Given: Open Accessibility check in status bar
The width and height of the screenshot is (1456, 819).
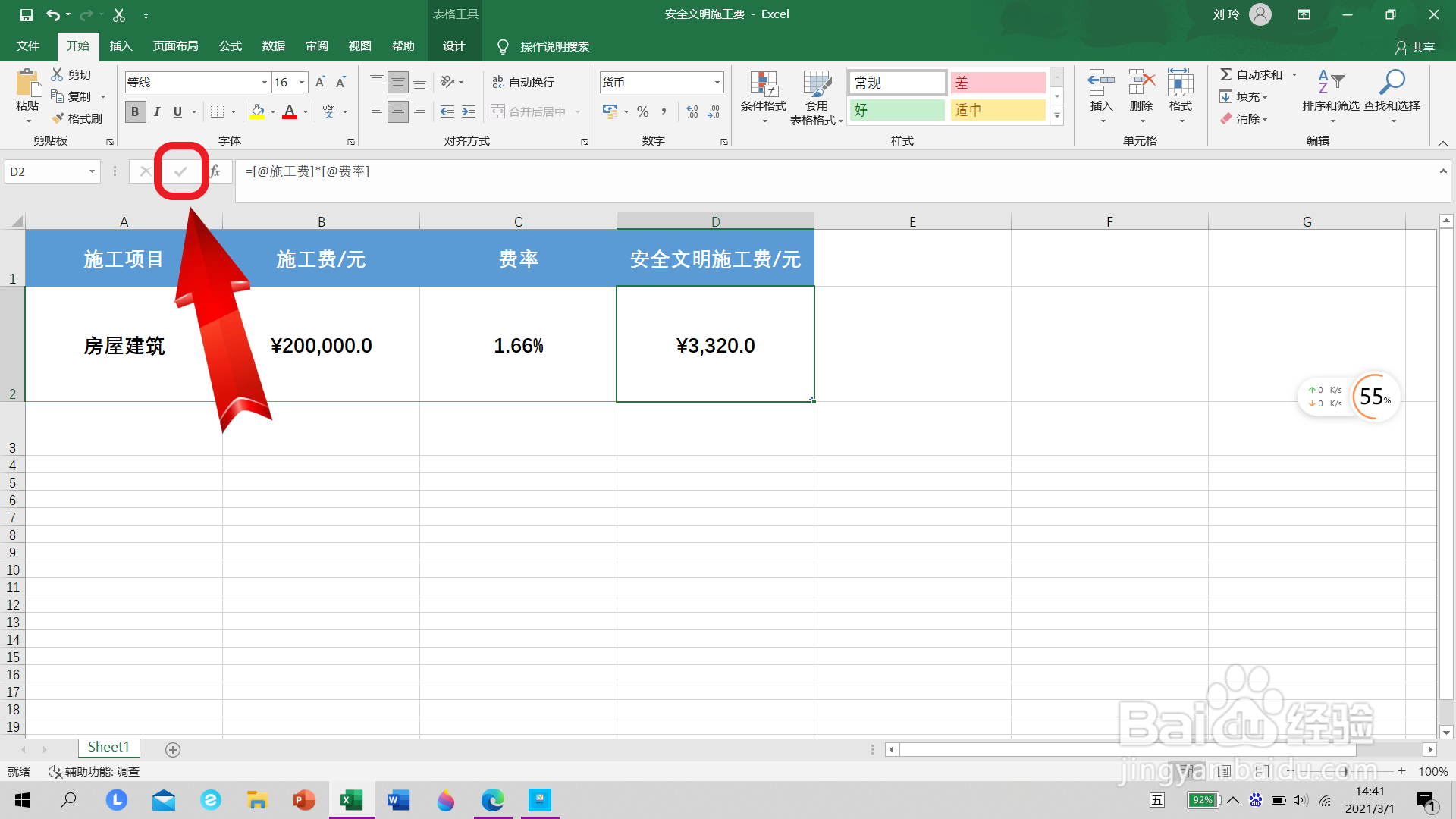Looking at the screenshot, I should click(x=94, y=771).
